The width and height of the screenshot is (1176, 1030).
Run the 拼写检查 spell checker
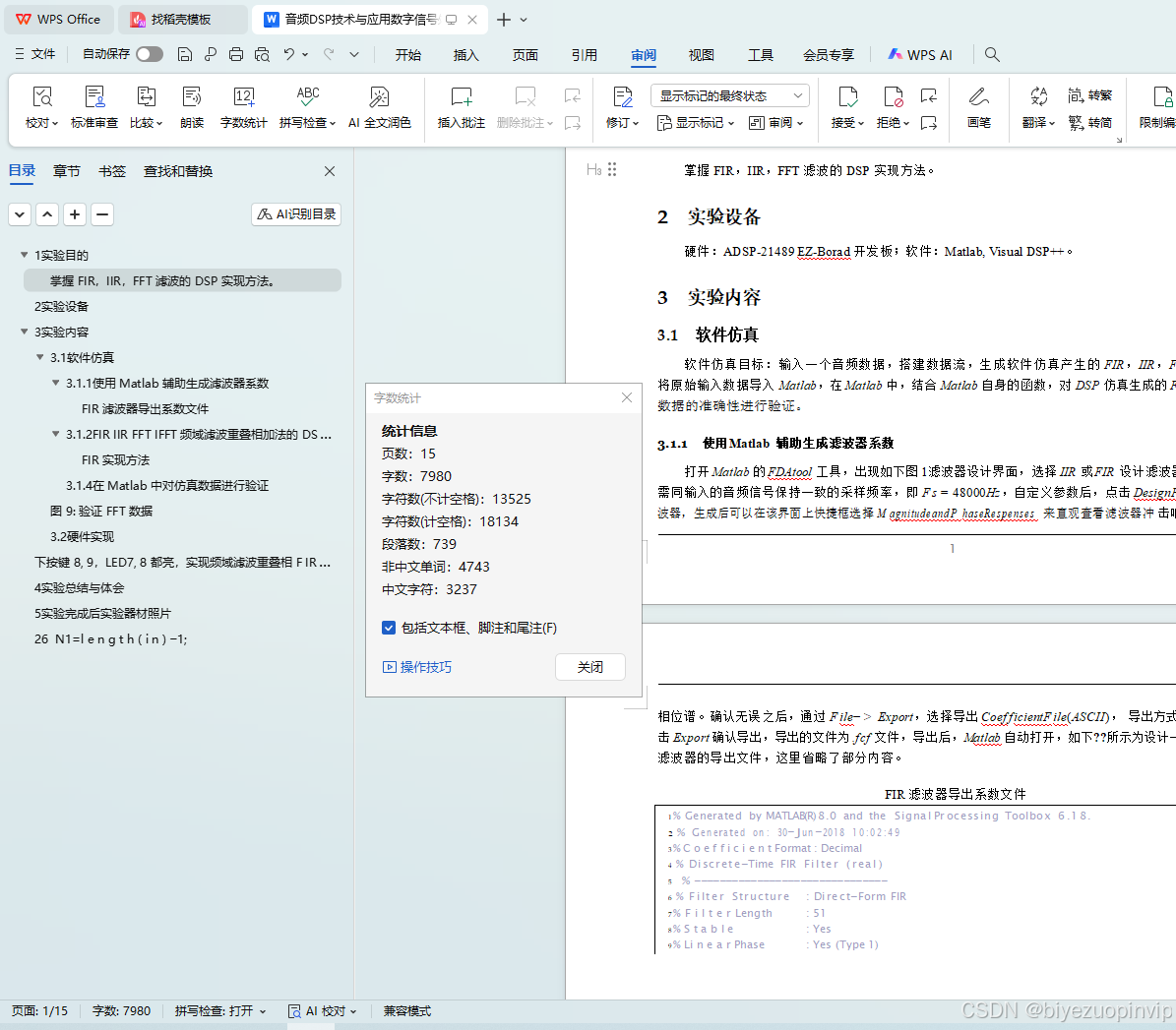point(307,107)
